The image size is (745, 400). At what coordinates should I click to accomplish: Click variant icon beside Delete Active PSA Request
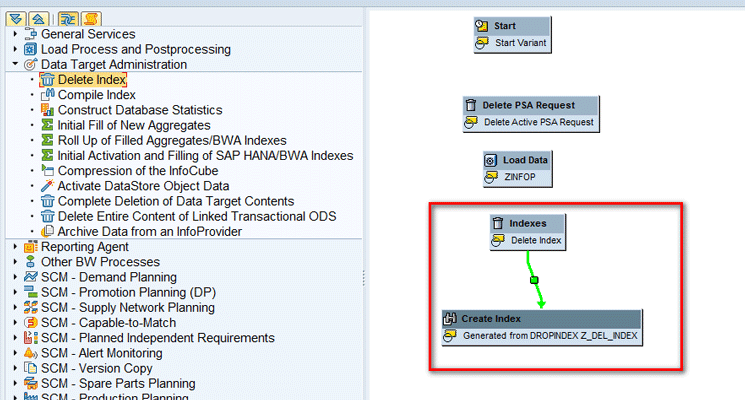471,122
